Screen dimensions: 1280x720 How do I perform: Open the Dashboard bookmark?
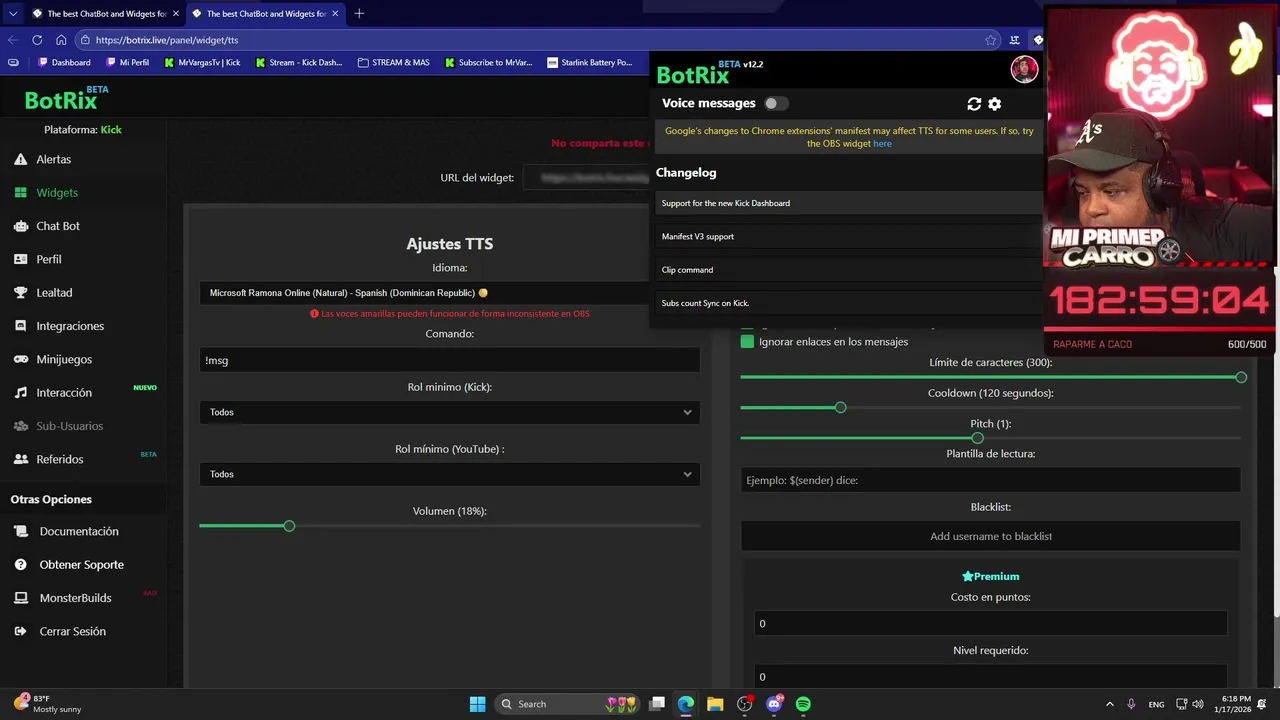[x=63, y=62]
